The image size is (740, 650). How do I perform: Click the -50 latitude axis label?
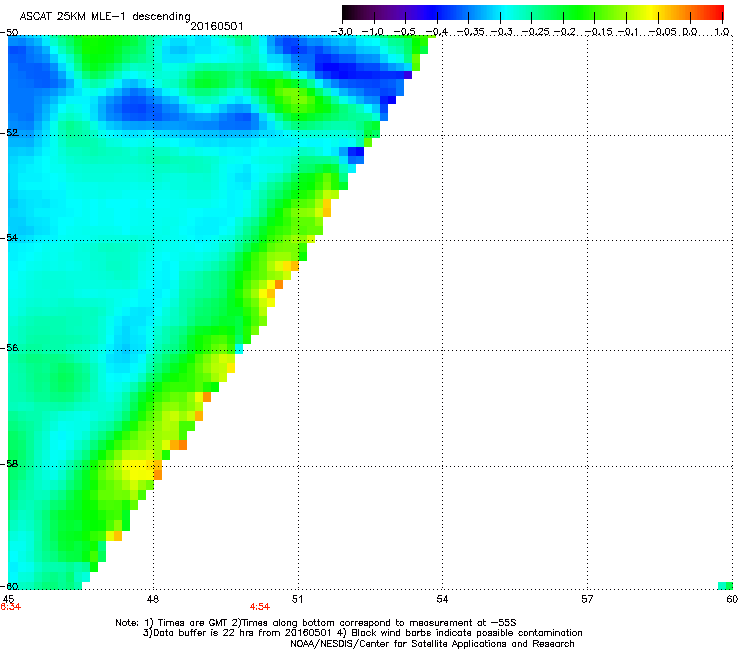(9, 33)
